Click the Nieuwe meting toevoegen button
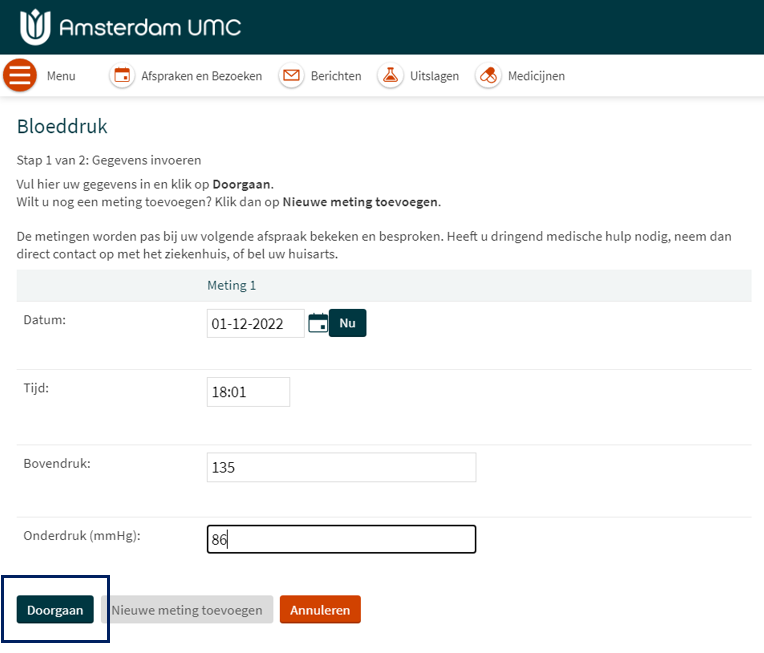 (187, 610)
